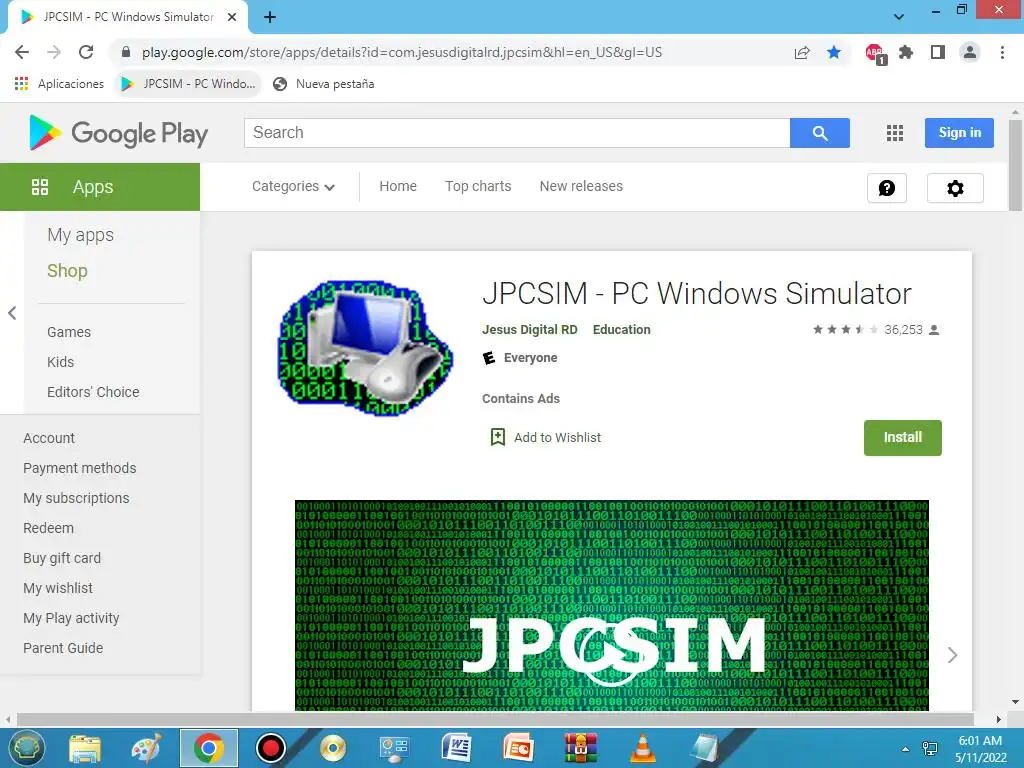Open the ABP ad blocker extension
The height and width of the screenshot is (768, 1024).
pos(875,53)
